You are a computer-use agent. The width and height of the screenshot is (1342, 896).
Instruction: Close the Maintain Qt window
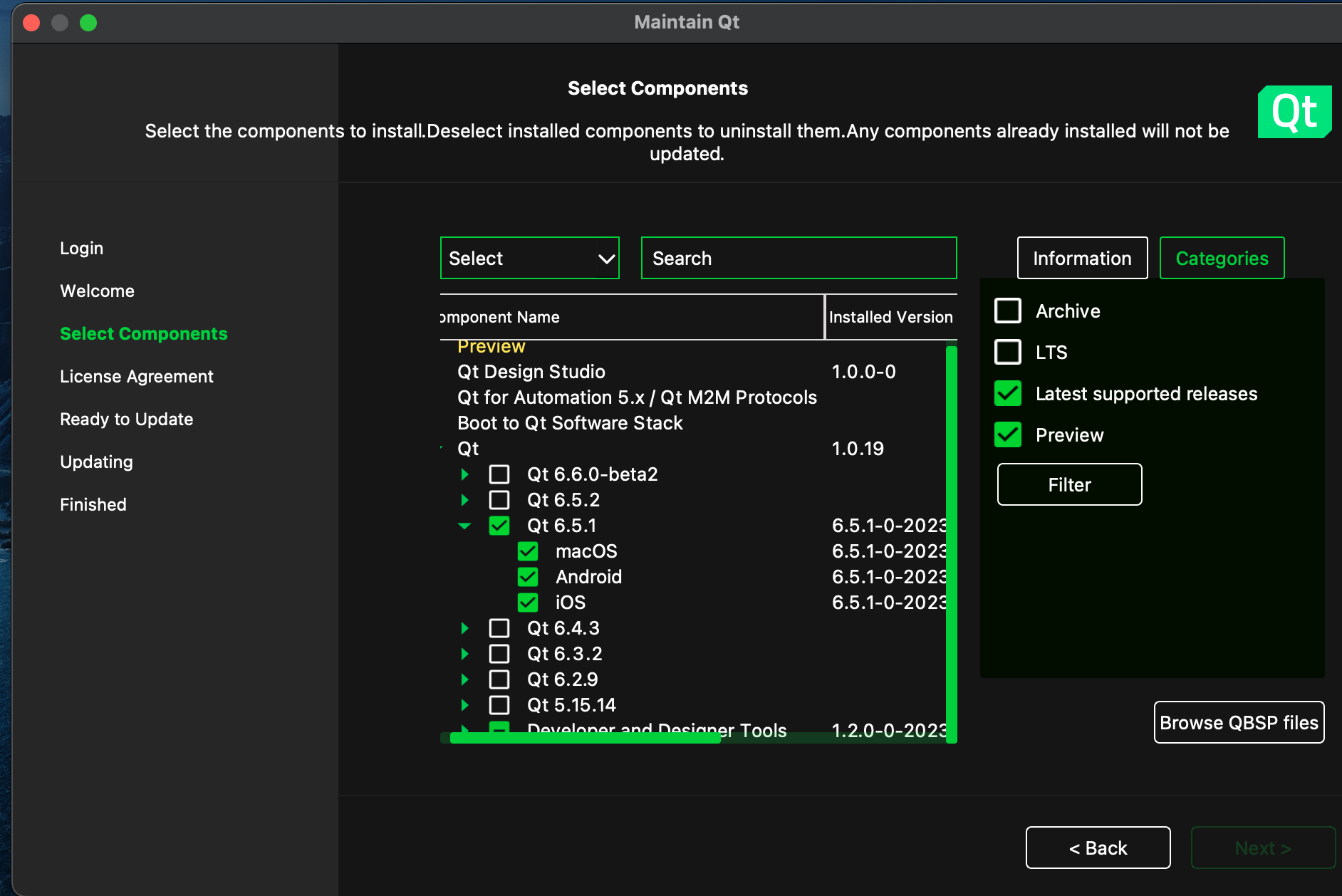click(x=31, y=23)
